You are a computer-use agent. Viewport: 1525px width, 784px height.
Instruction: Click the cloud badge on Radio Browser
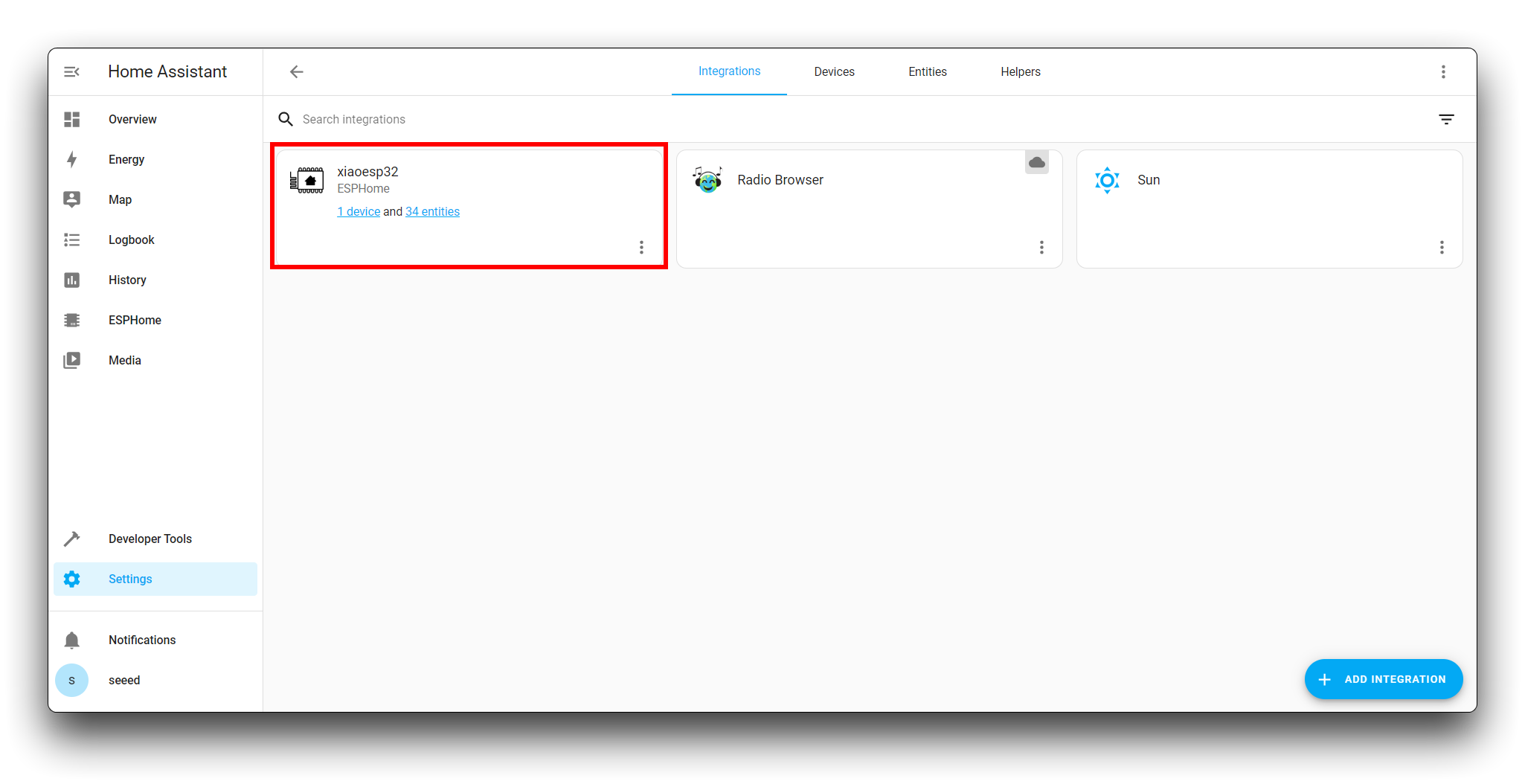tap(1037, 162)
